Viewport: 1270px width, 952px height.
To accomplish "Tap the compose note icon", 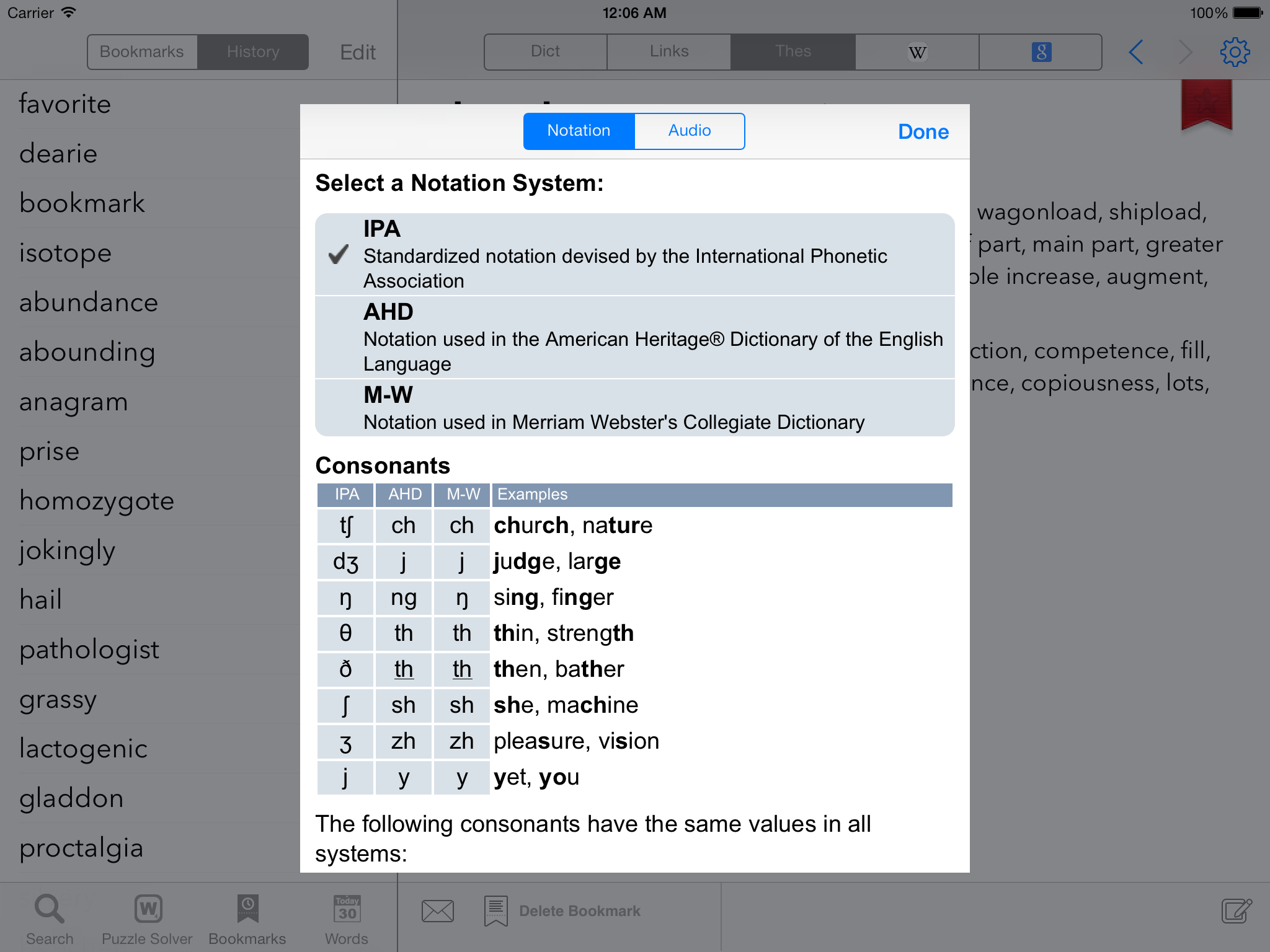I will point(1237,910).
